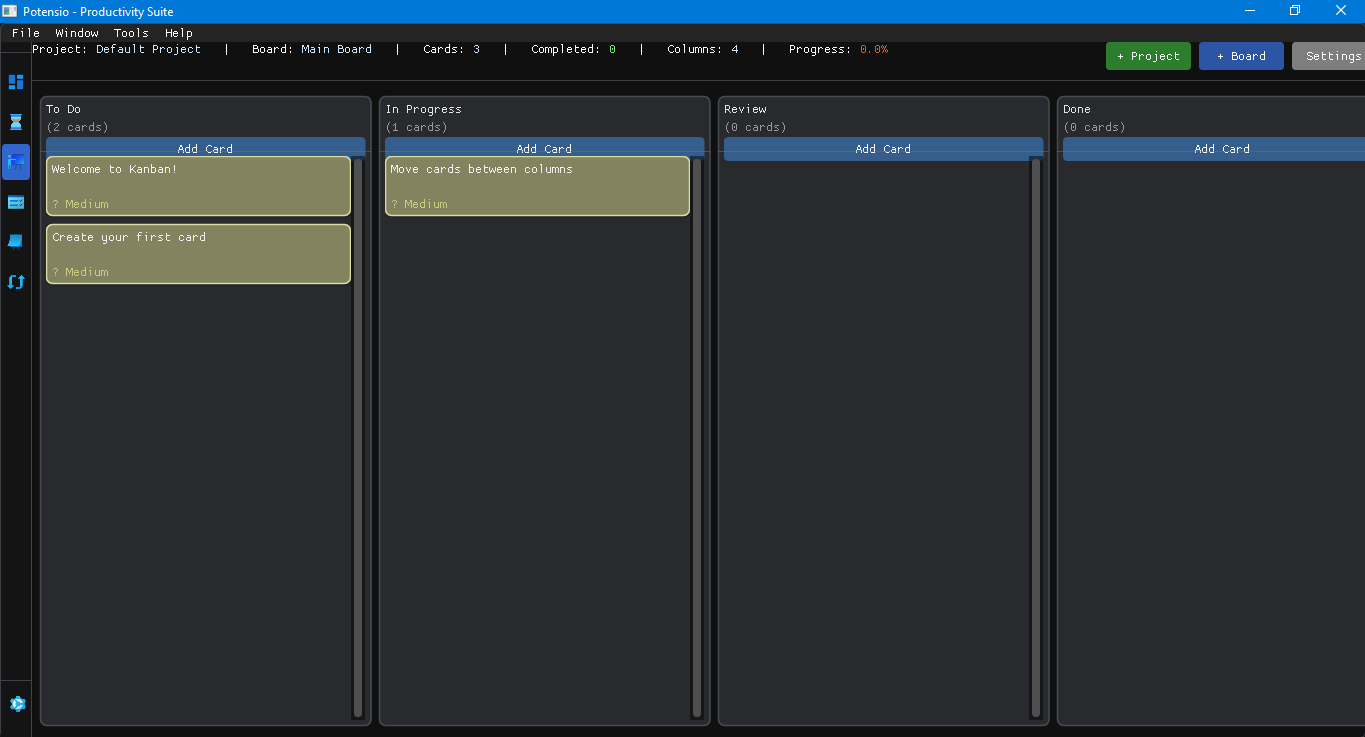Screen dimensions: 1365x737
Task: Click the green + Project button
Action: point(1148,56)
